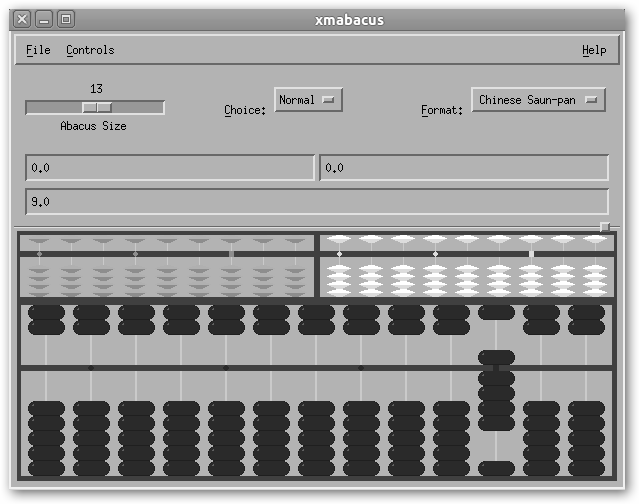
Task: Open the File menu
Action: coord(38,50)
